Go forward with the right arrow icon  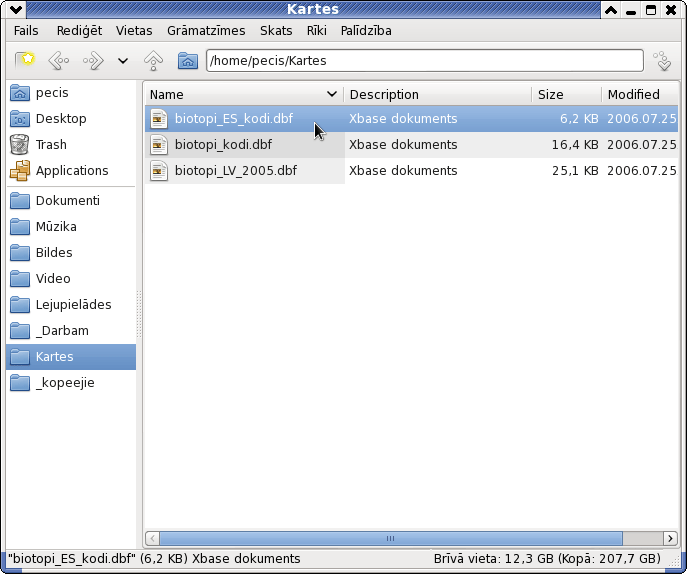pyautogui.click(x=93, y=60)
